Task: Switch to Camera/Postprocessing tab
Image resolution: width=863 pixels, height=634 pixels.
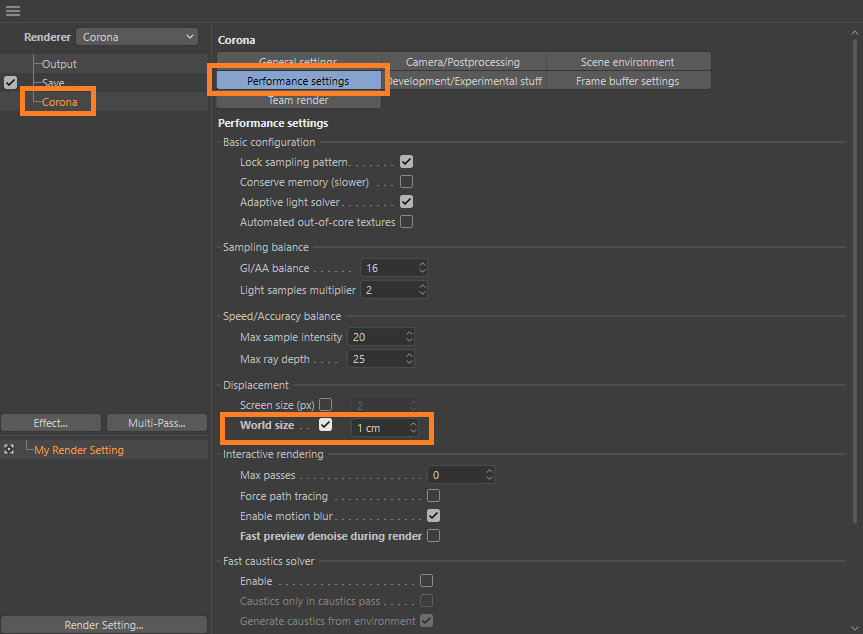Action: point(462,62)
